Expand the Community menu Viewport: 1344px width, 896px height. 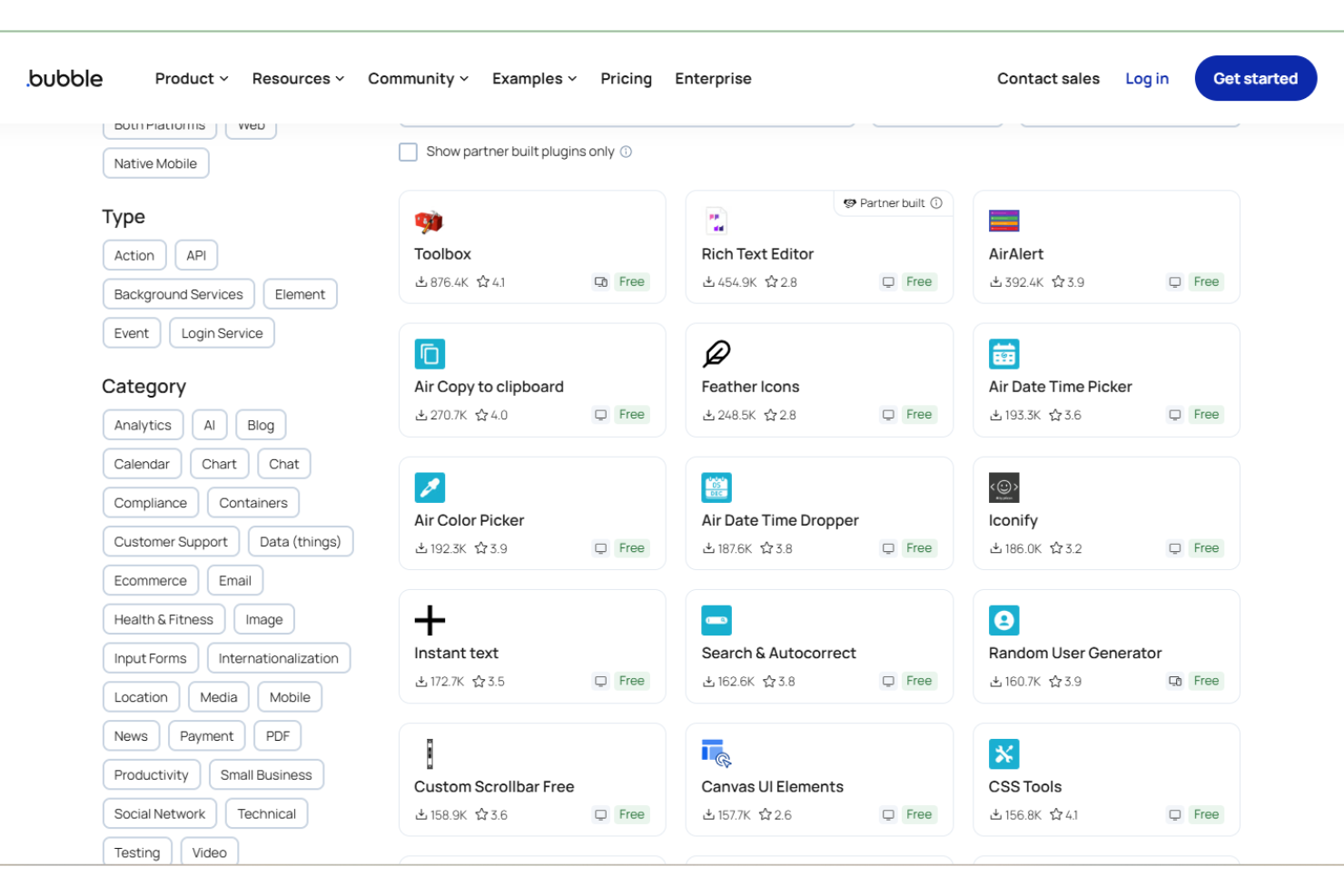click(418, 79)
